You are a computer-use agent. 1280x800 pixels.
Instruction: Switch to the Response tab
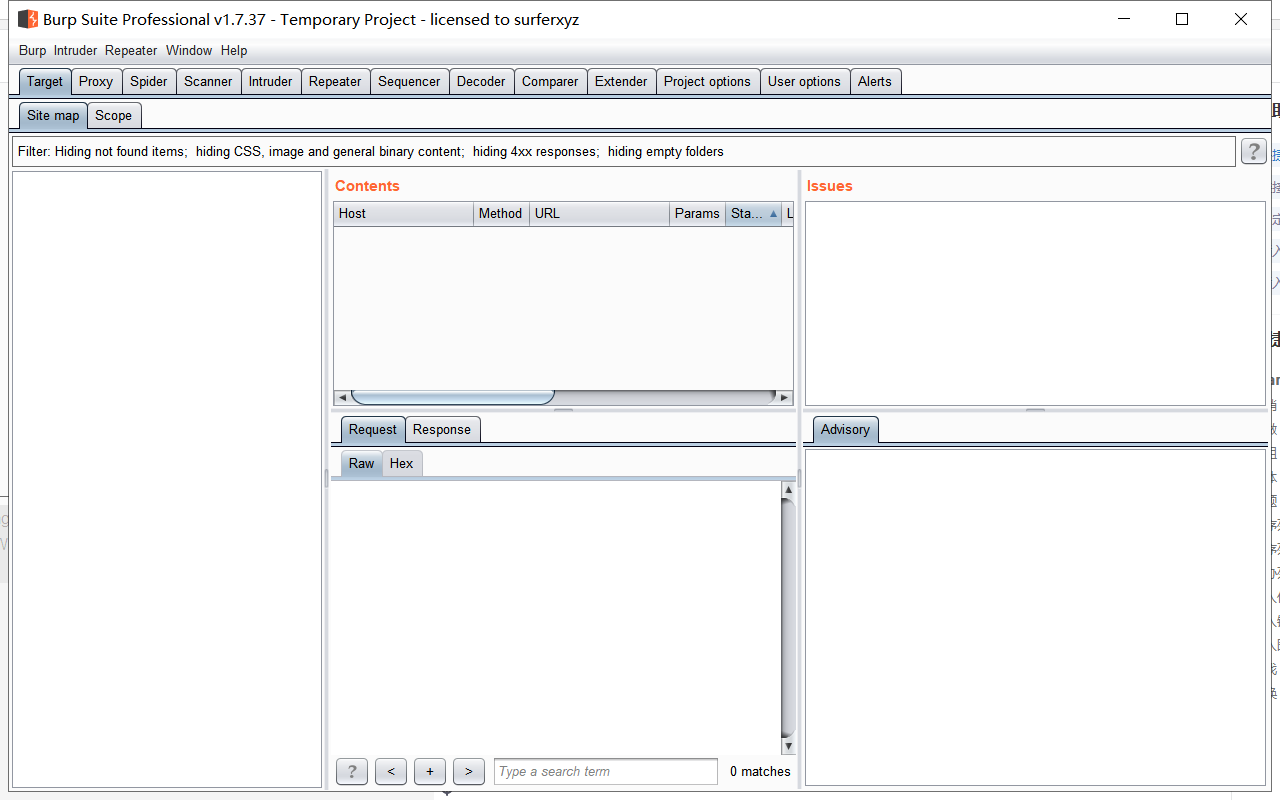442,430
